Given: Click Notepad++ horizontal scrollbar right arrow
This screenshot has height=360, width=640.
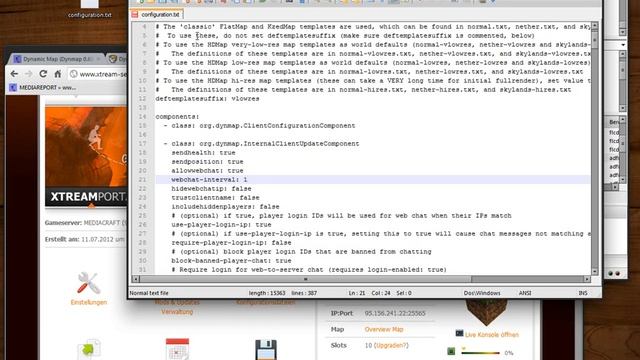Looking at the screenshot, I should pos(587,279).
